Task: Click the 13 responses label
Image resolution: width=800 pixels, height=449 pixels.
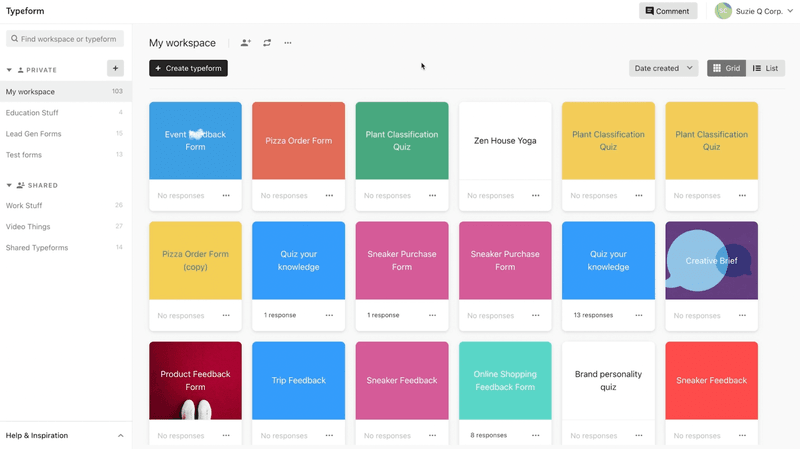Action: tap(593, 315)
